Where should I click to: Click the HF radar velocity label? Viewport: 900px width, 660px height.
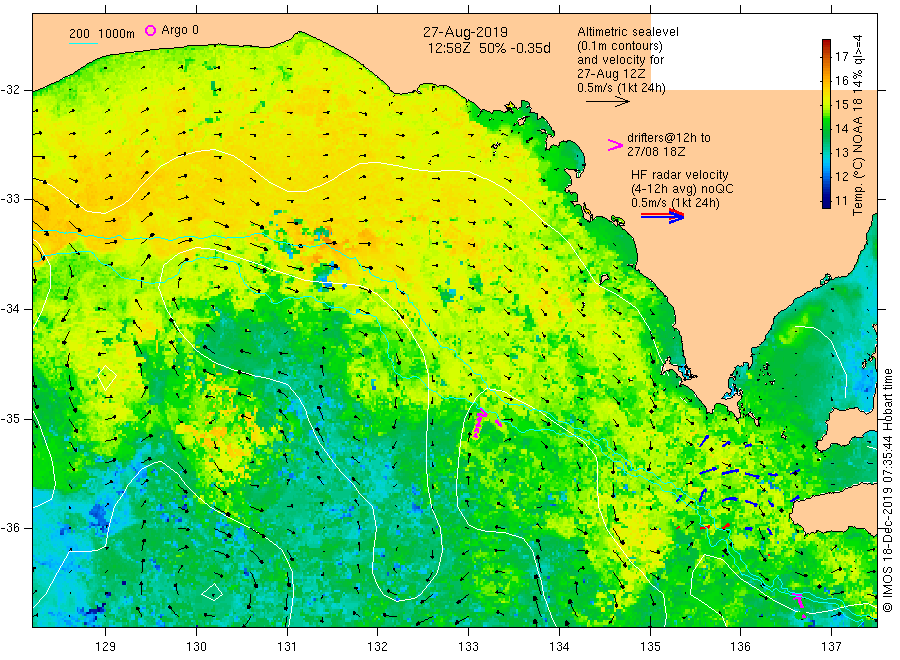click(x=680, y=174)
